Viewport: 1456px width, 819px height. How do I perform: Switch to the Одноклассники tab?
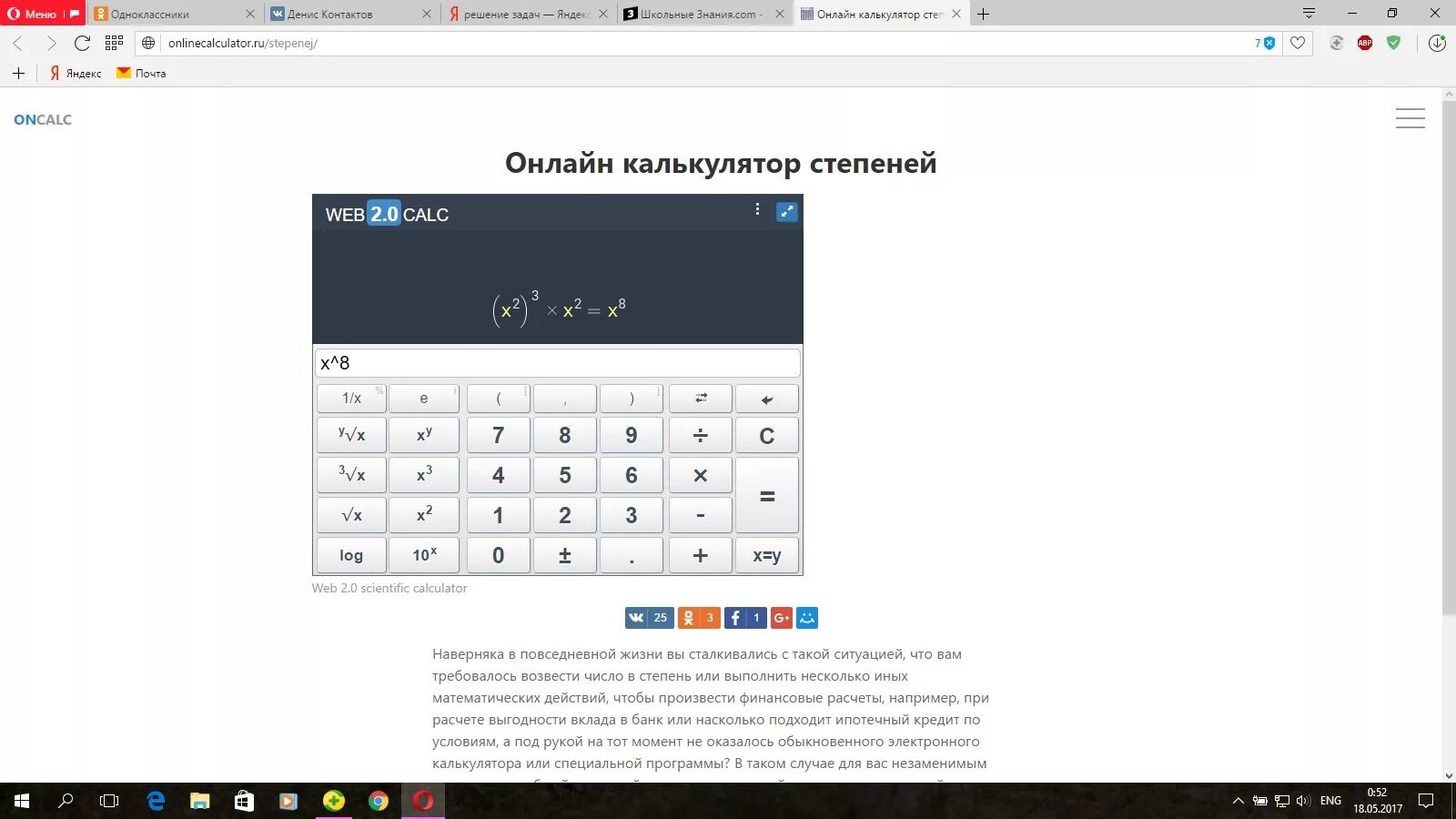click(x=176, y=14)
